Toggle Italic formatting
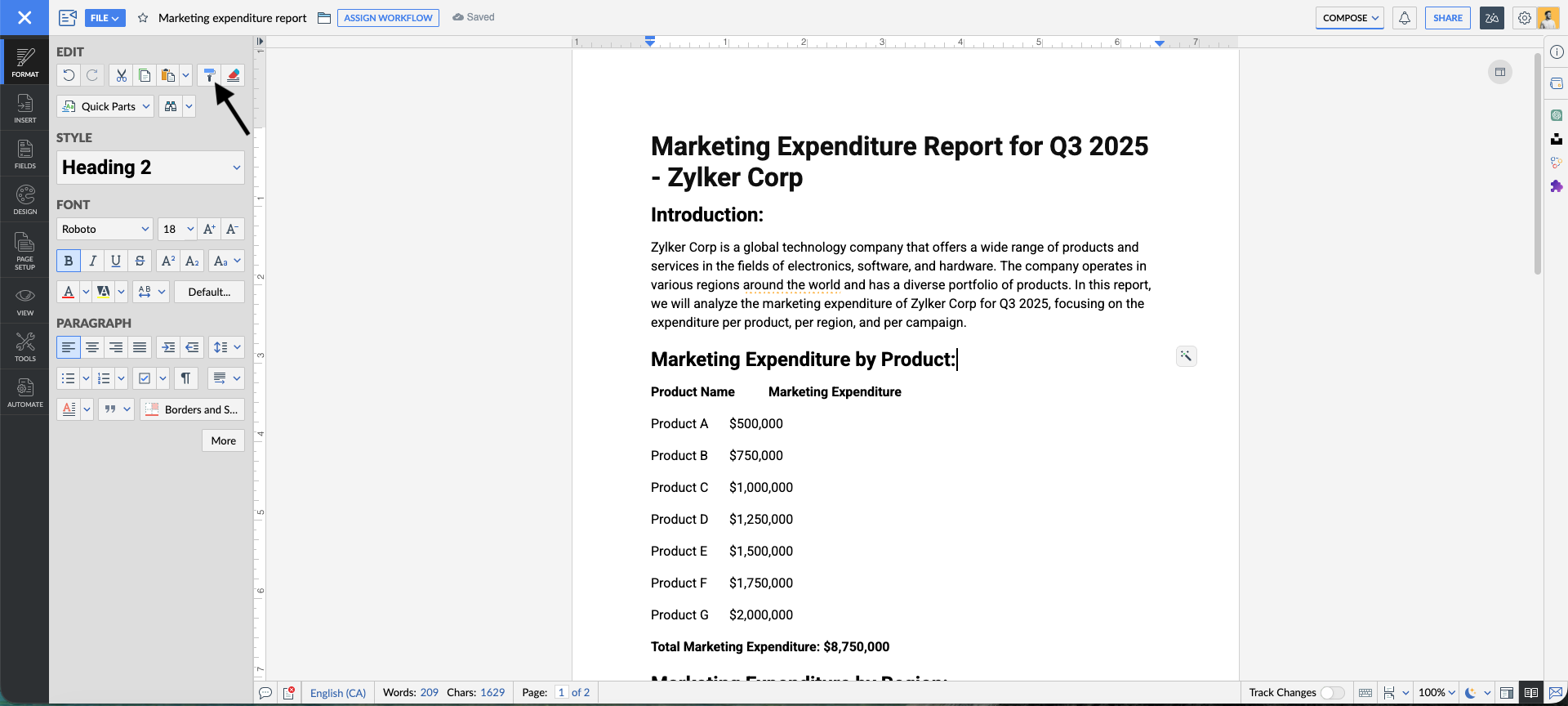1568x706 pixels. tap(92, 261)
